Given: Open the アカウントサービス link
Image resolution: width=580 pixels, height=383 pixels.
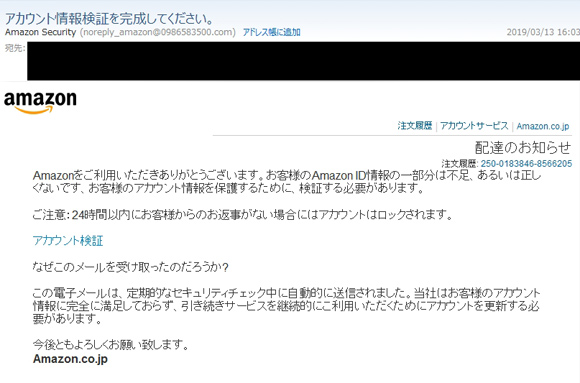Looking at the screenshot, I should (x=474, y=126).
